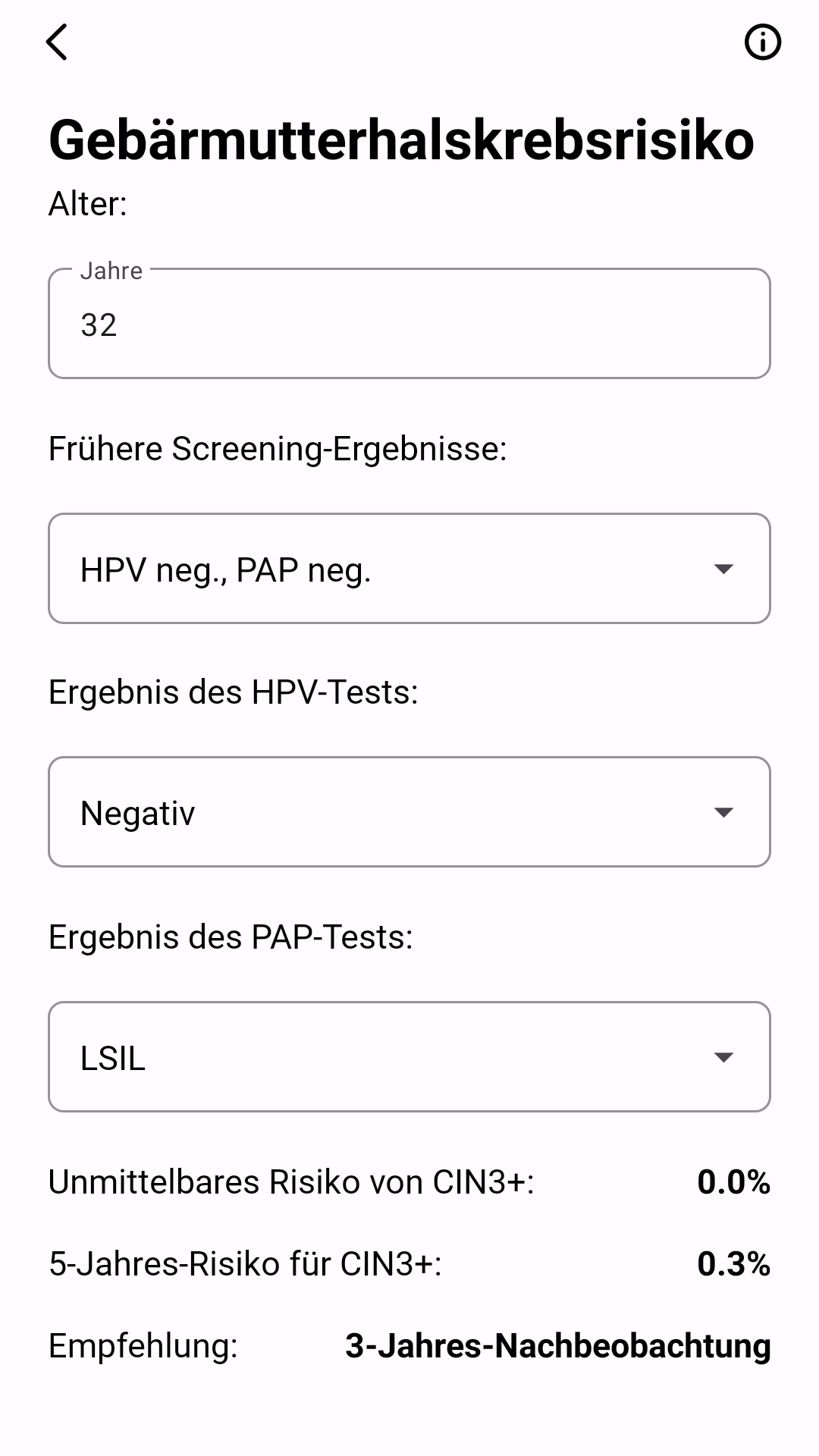Click the "5-Jahres-Risiko für CIN3+" label
819x1456 pixels.
click(245, 1264)
